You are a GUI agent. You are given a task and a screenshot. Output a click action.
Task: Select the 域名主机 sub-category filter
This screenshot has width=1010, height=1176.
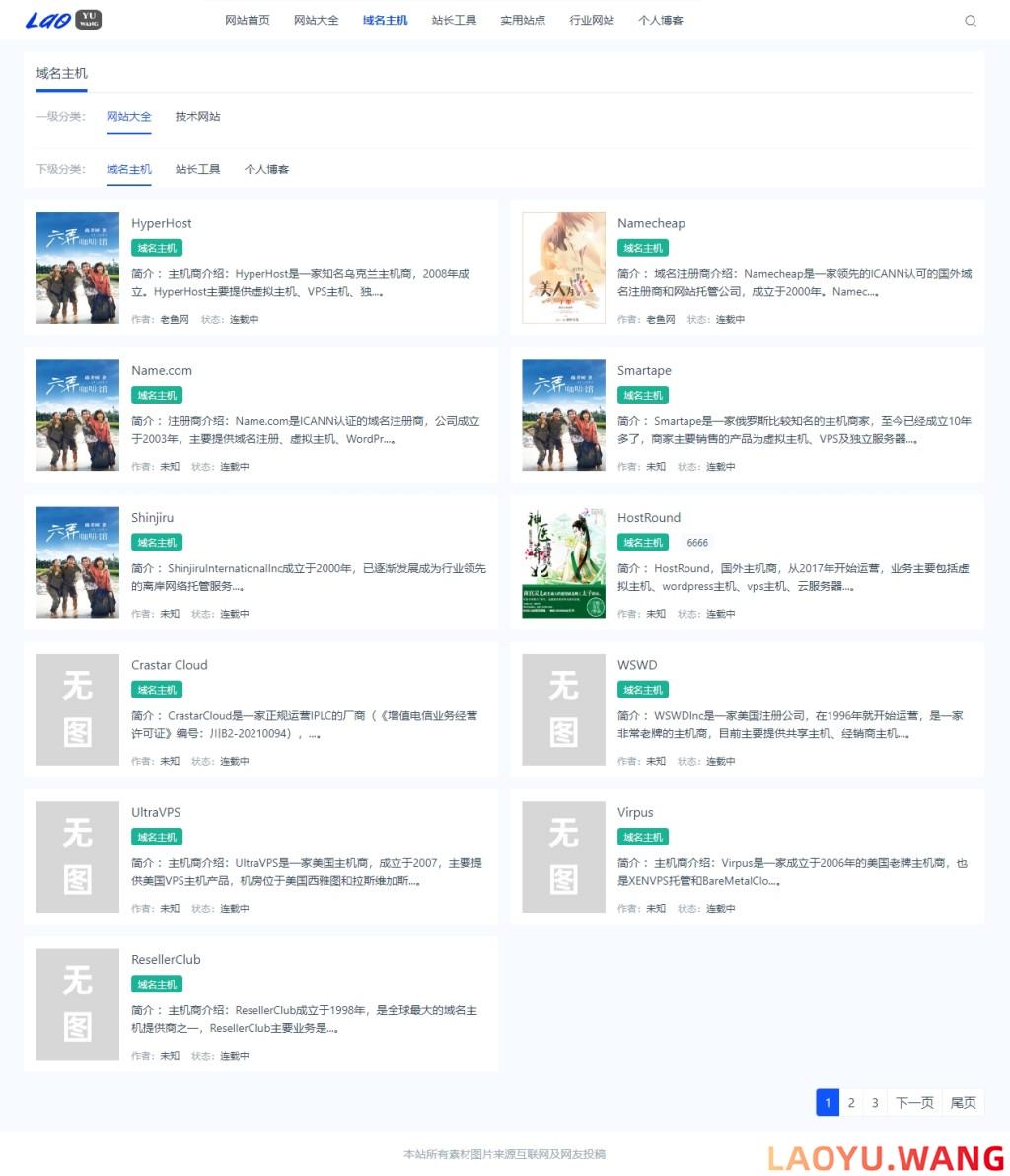coord(129,169)
